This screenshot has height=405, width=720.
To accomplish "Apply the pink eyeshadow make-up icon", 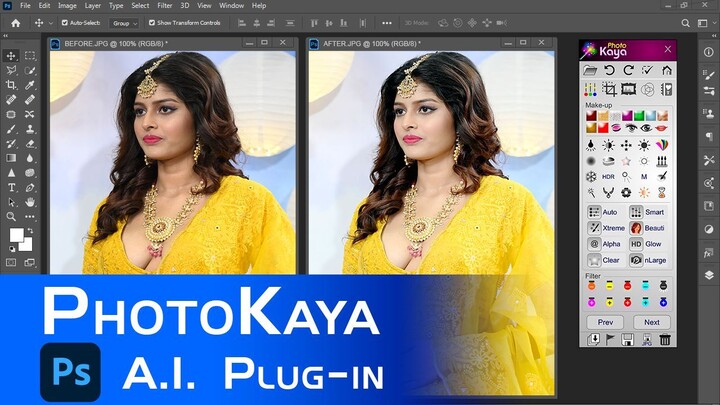I will click(615, 128).
